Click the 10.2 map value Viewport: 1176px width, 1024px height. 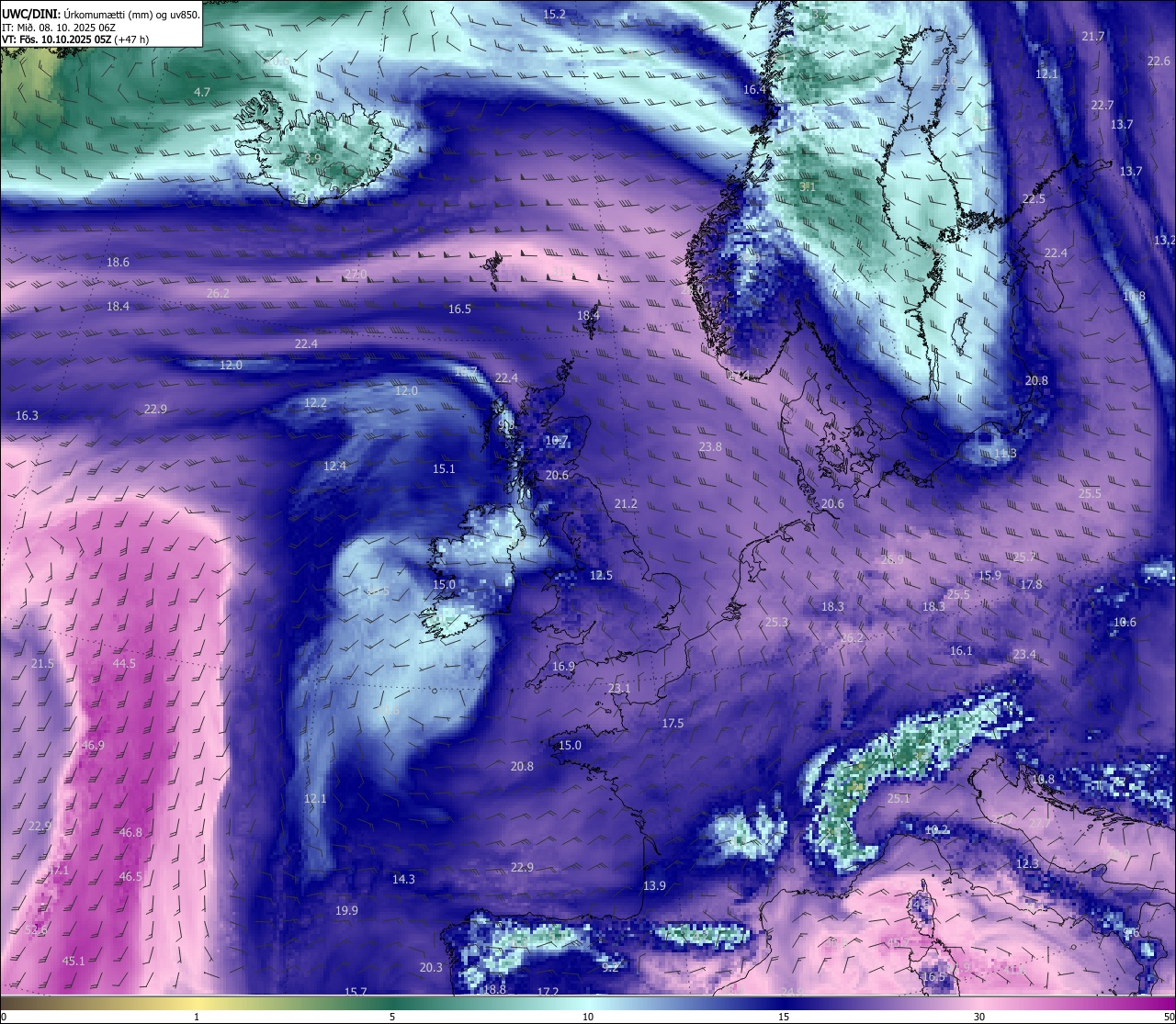936,829
